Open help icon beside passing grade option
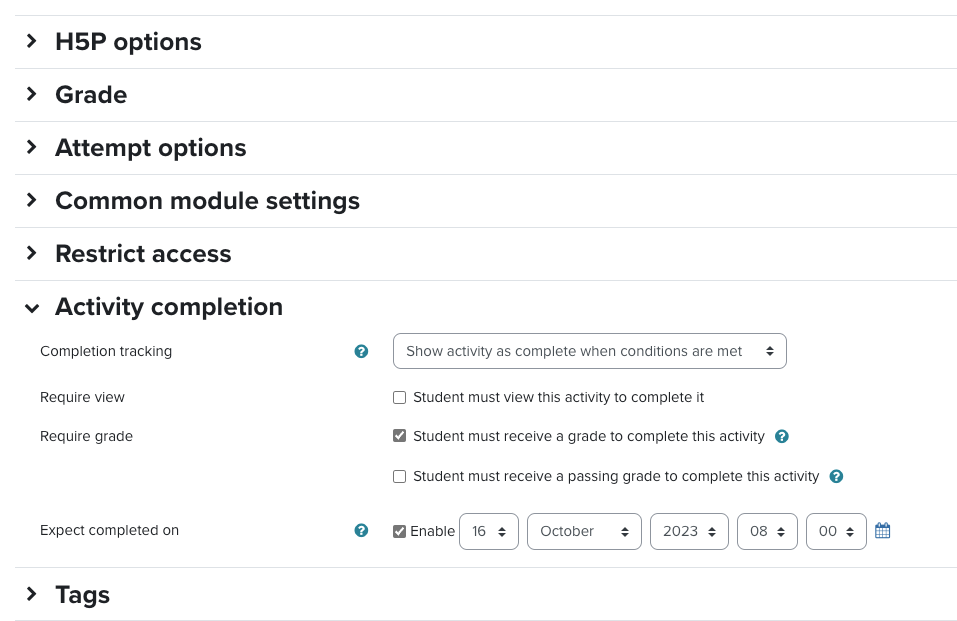The width and height of the screenshot is (957, 621). pos(836,476)
